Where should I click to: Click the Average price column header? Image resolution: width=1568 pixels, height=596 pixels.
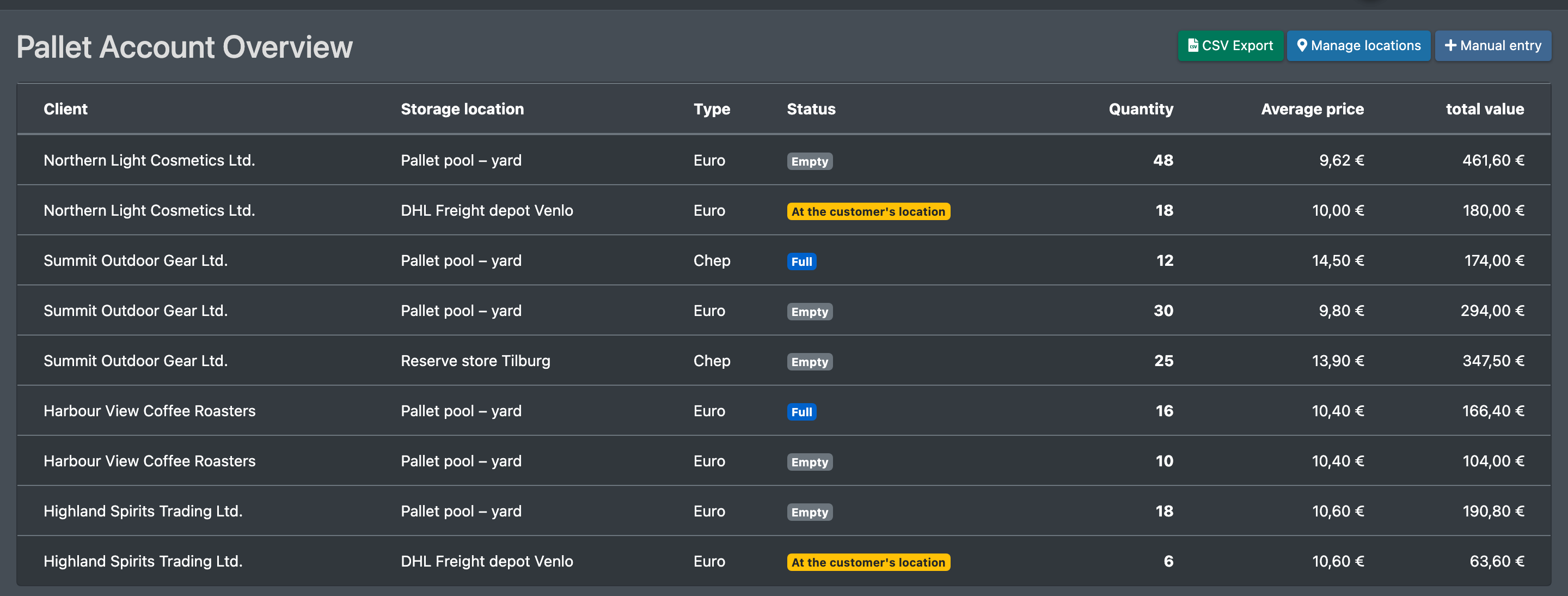(1312, 109)
